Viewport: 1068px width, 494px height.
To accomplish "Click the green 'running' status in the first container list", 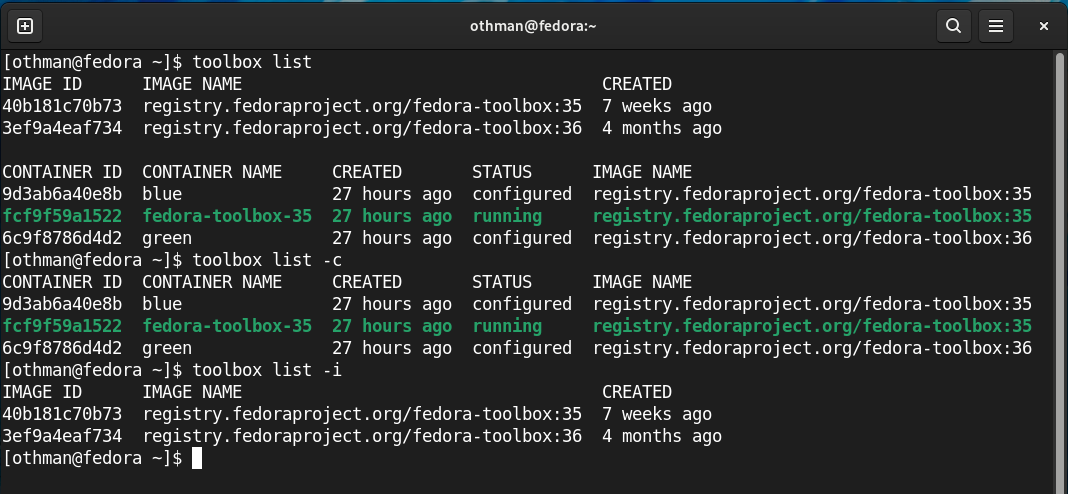I will pos(507,216).
